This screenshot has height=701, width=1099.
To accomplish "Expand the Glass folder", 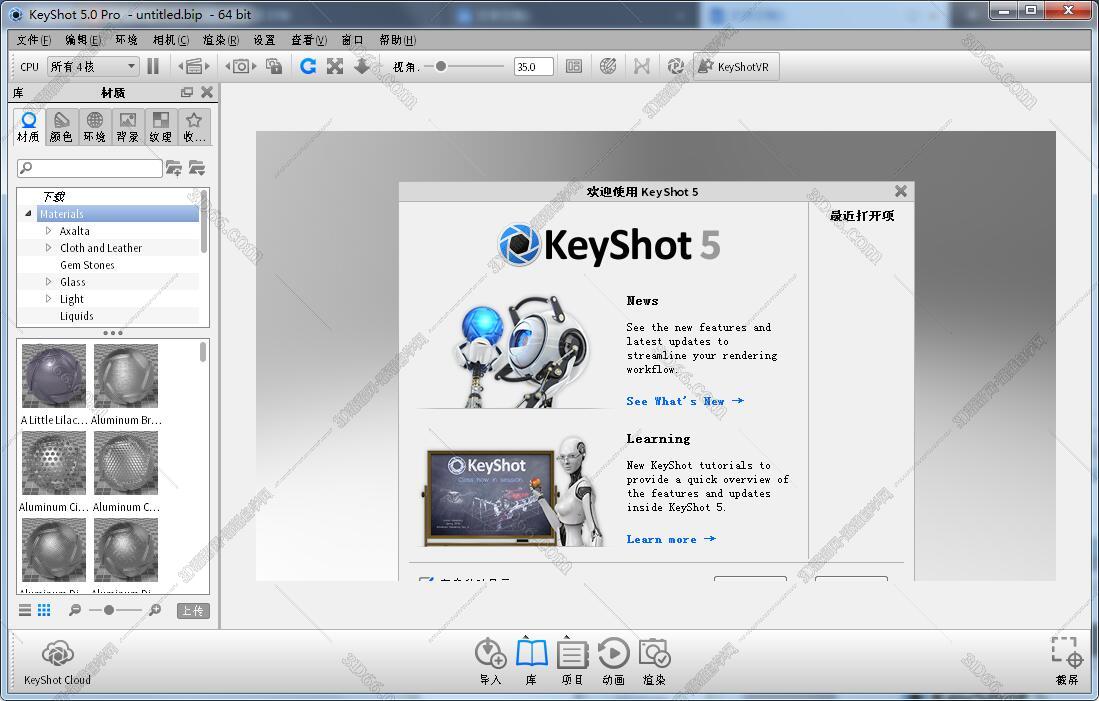I will [48, 282].
